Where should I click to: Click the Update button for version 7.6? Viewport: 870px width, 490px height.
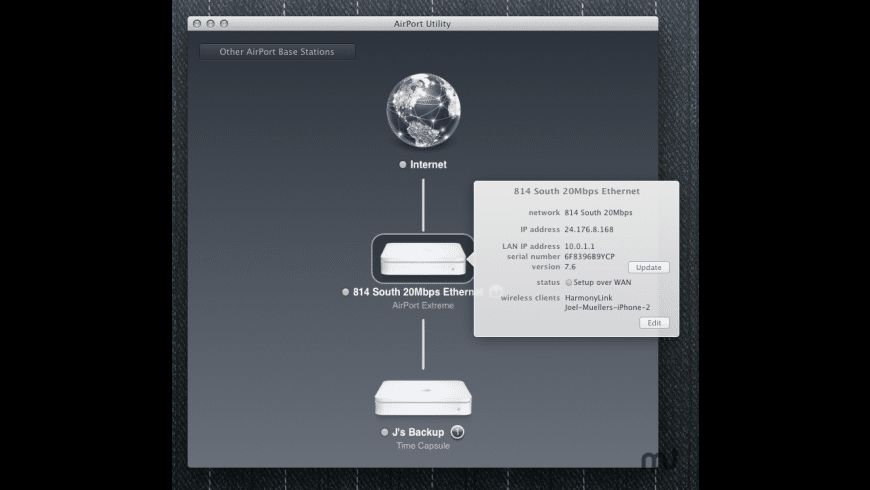pyautogui.click(x=649, y=267)
